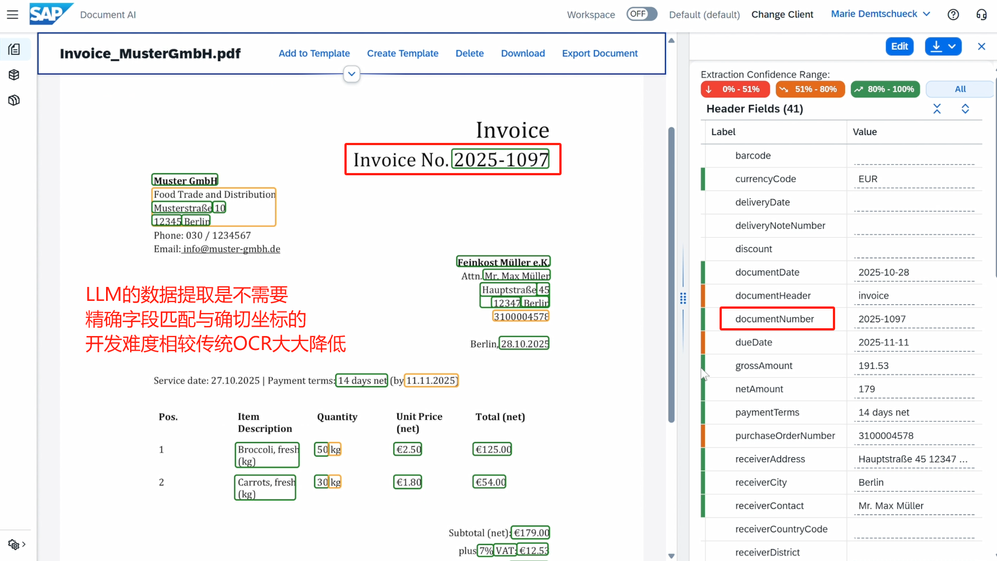
Task: Select the receiverAddress field label
Action: point(770,459)
